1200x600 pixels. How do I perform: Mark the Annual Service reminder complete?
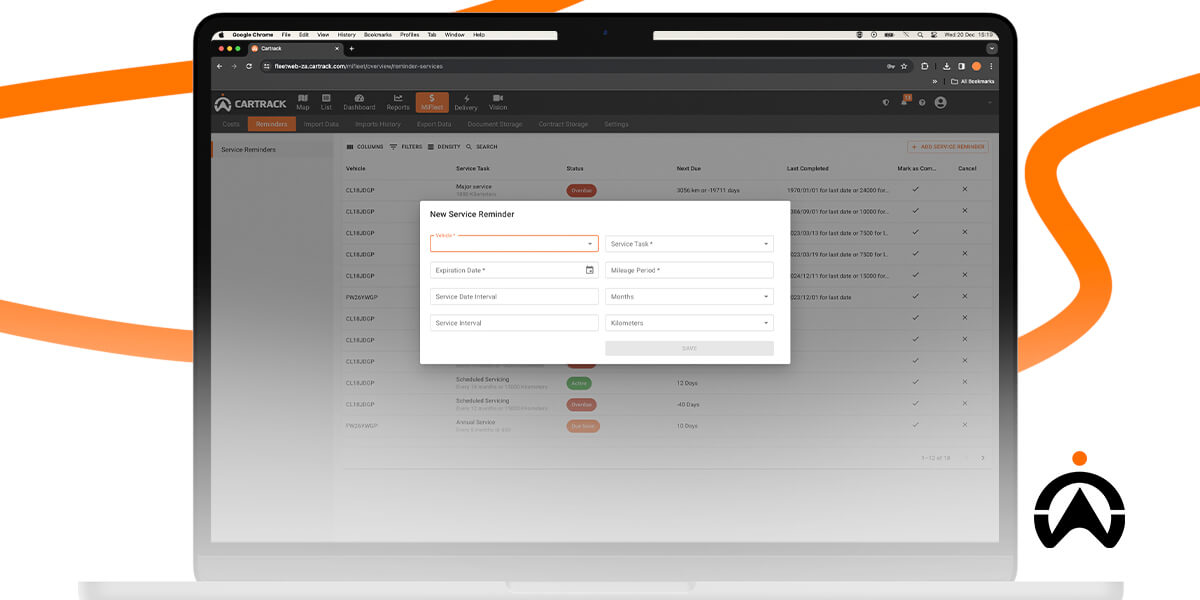pos(916,425)
